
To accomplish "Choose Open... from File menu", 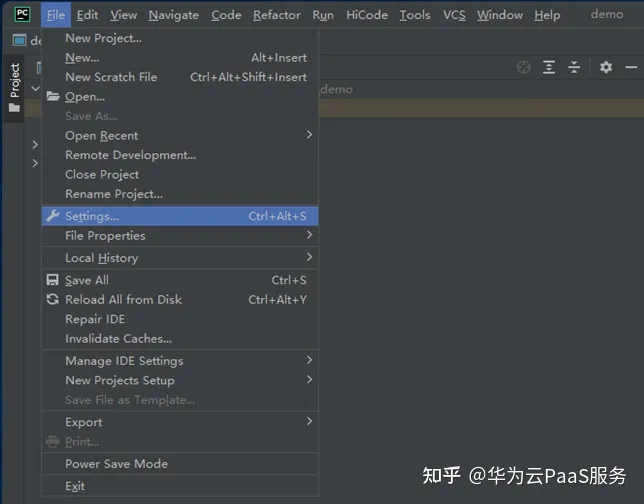I will tap(180, 97).
